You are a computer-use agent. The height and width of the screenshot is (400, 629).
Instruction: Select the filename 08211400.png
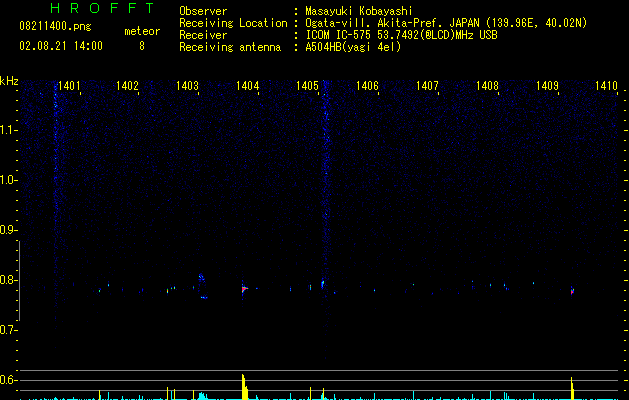click(x=55, y=27)
